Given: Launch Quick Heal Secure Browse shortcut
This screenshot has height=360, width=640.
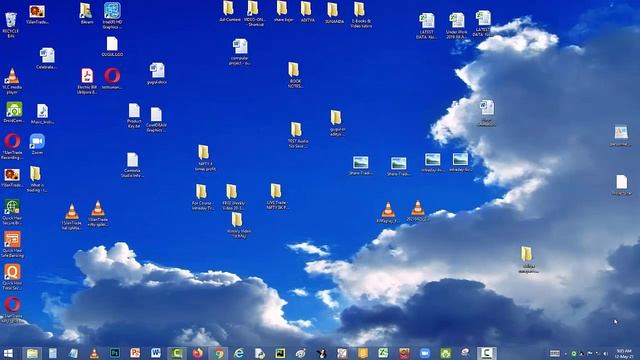Looking at the screenshot, I should [x=12, y=212].
